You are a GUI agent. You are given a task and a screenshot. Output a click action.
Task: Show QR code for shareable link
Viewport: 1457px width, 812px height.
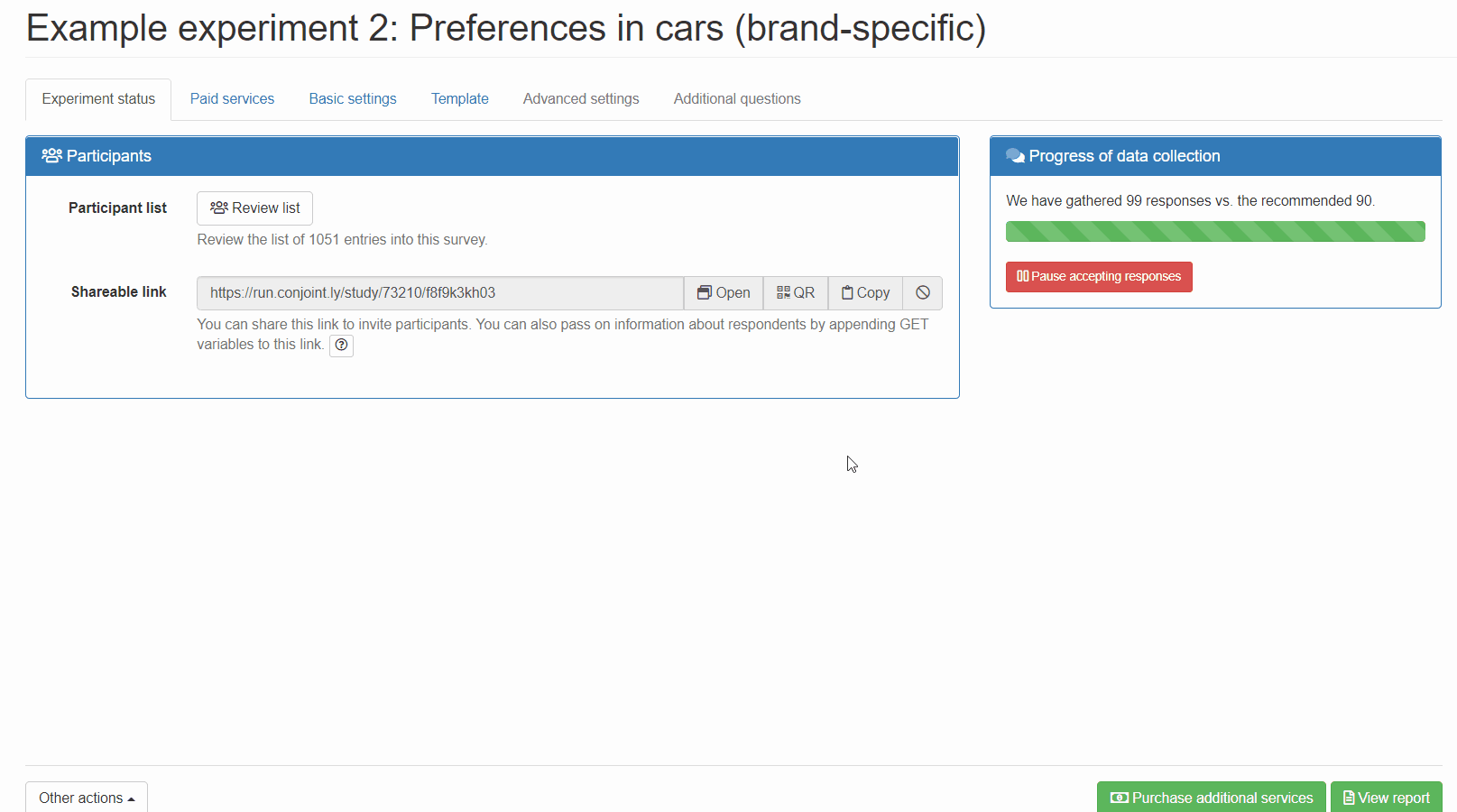coord(796,293)
